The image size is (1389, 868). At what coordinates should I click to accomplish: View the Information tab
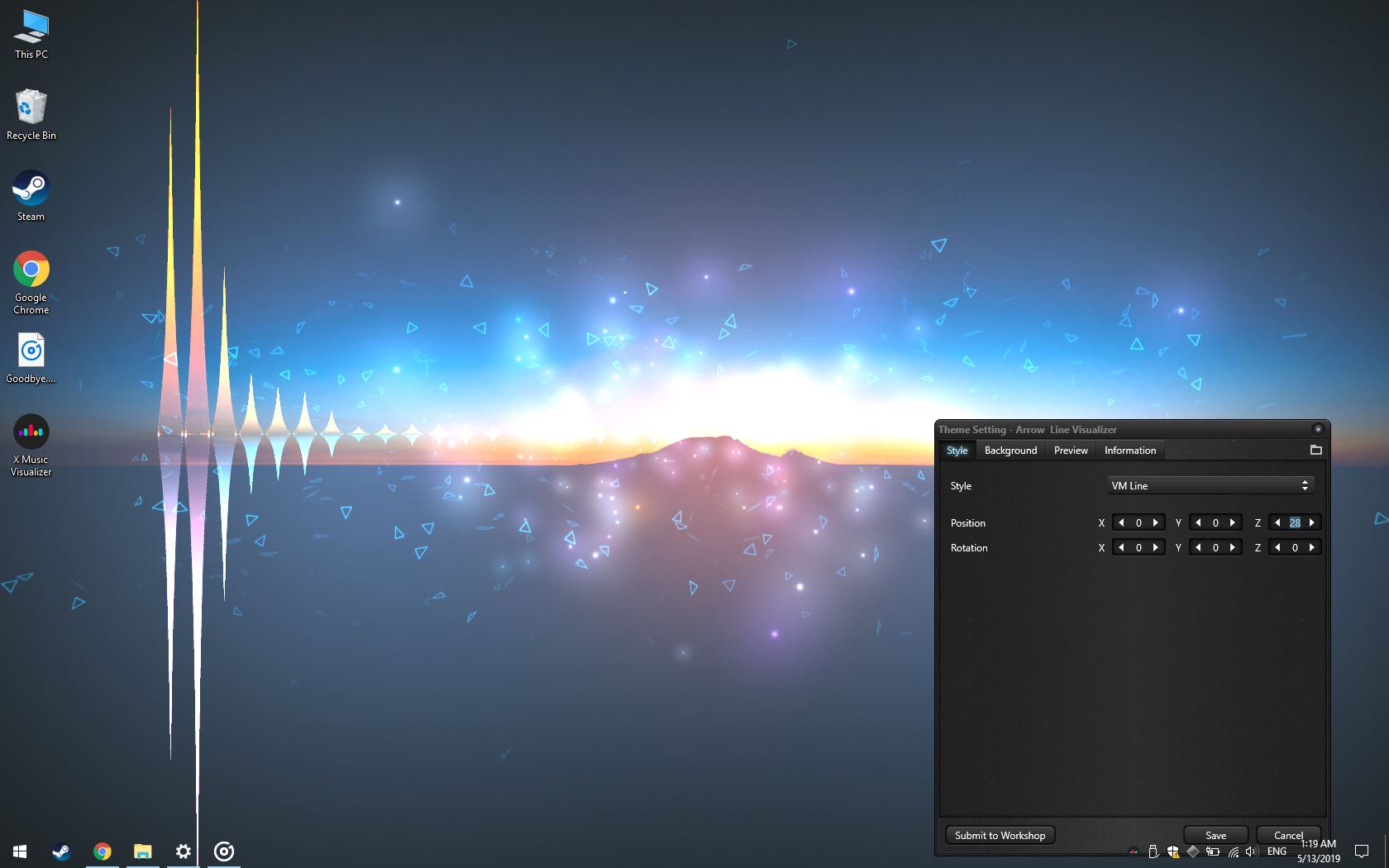[x=1129, y=451]
